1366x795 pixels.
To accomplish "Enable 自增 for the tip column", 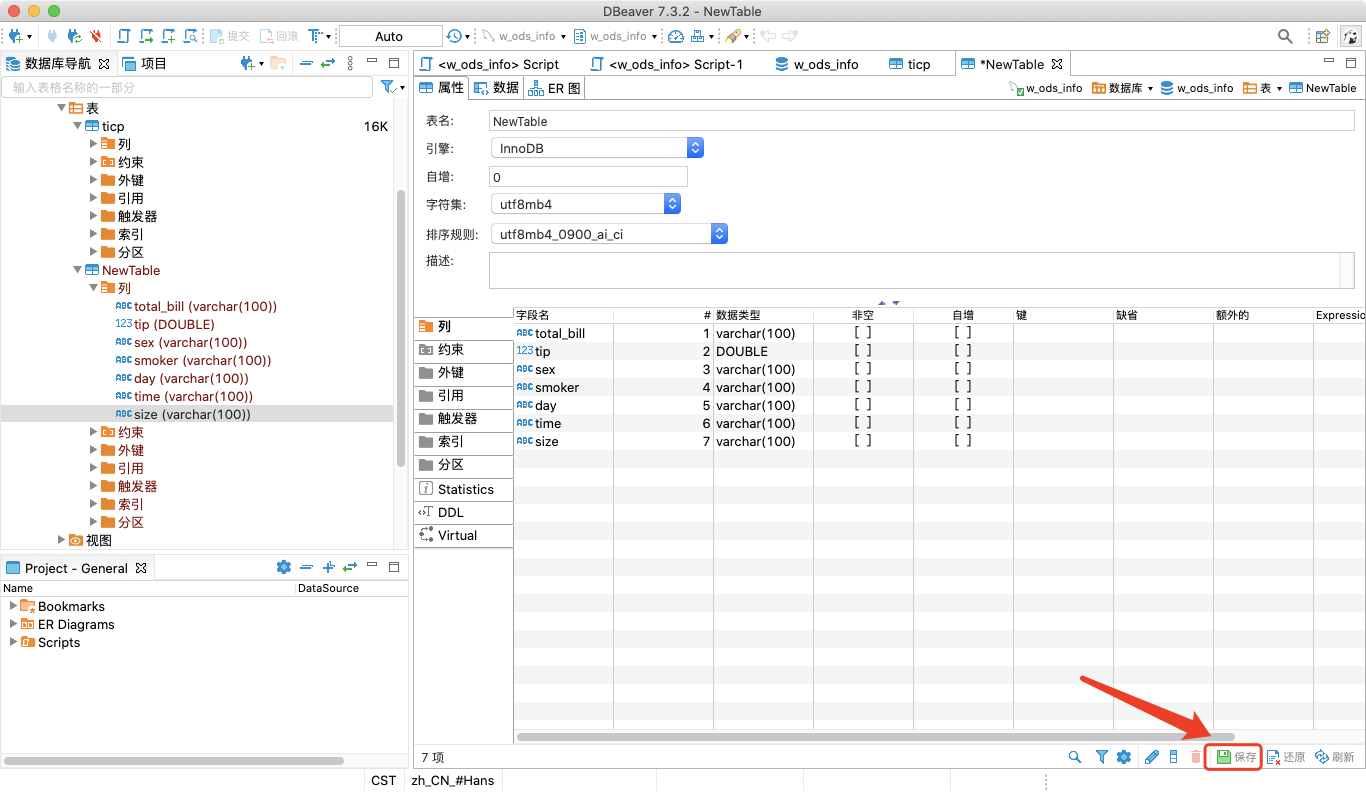I will 962,351.
